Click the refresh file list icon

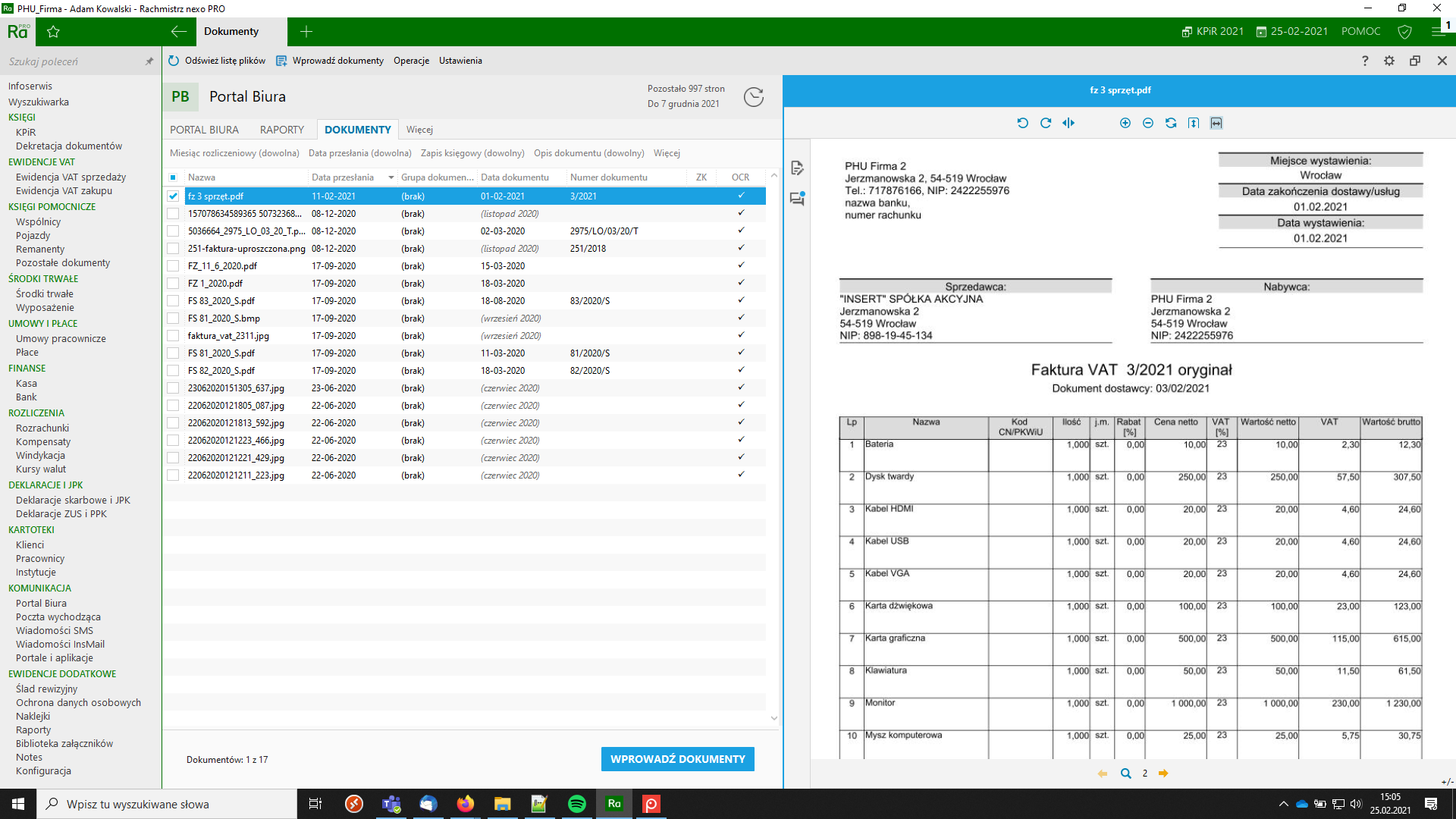click(174, 61)
